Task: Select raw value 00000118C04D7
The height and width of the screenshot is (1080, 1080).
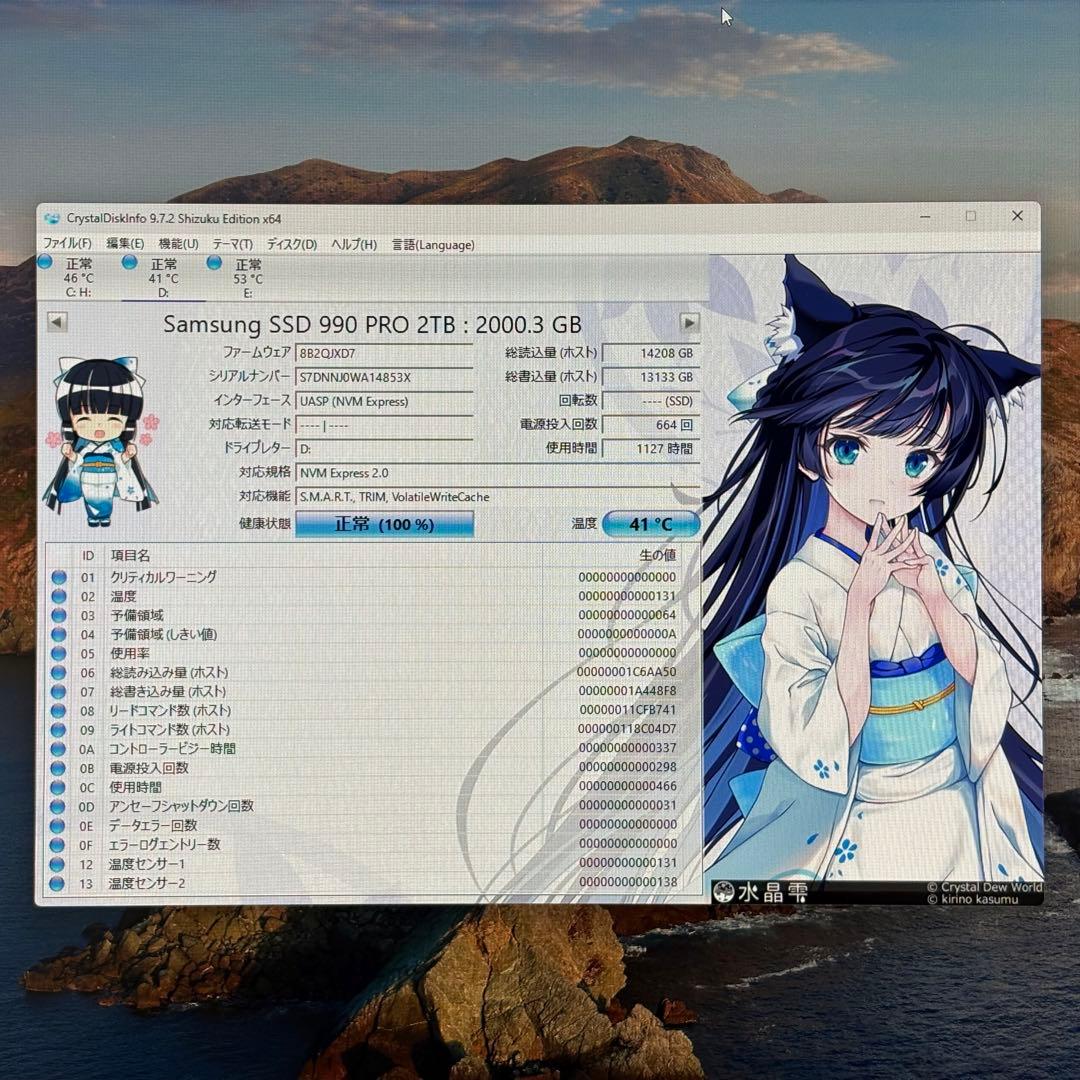Action: pyautogui.click(x=627, y=729)
